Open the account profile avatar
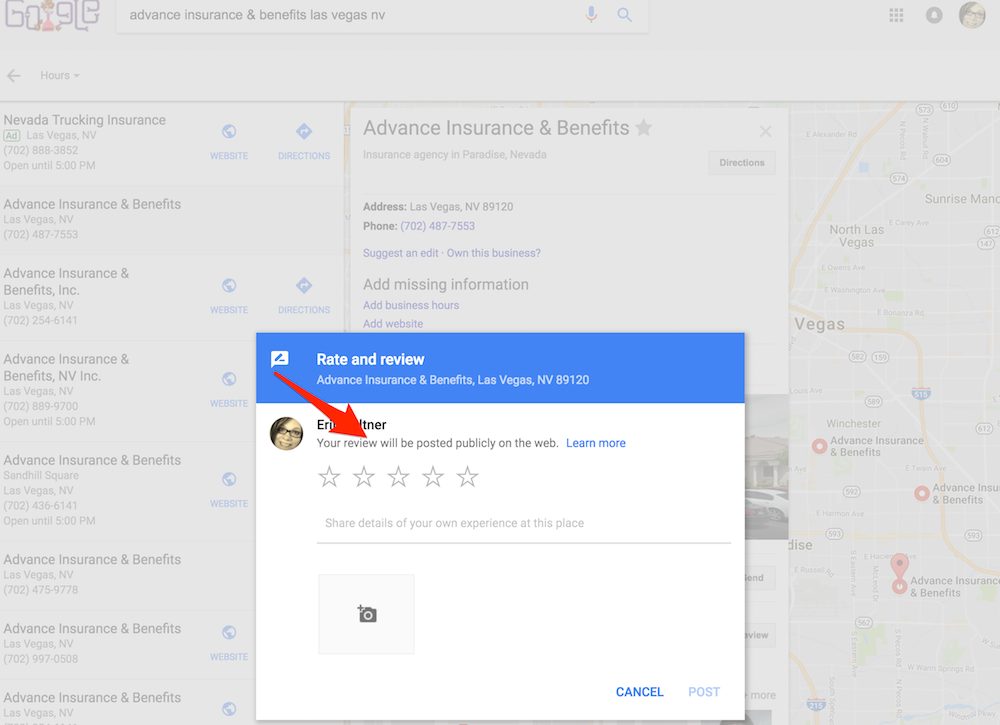1000x725 pixels. point(972,15)
